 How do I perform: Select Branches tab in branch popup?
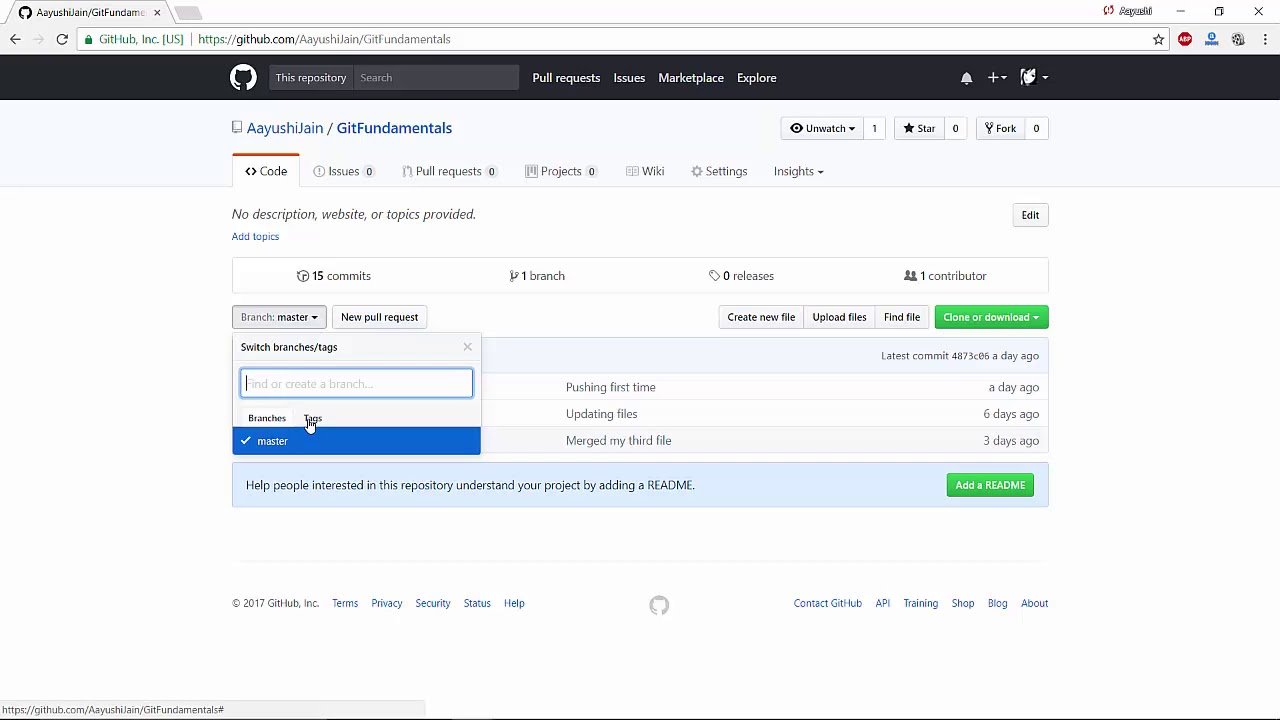(x=267, y=418)
